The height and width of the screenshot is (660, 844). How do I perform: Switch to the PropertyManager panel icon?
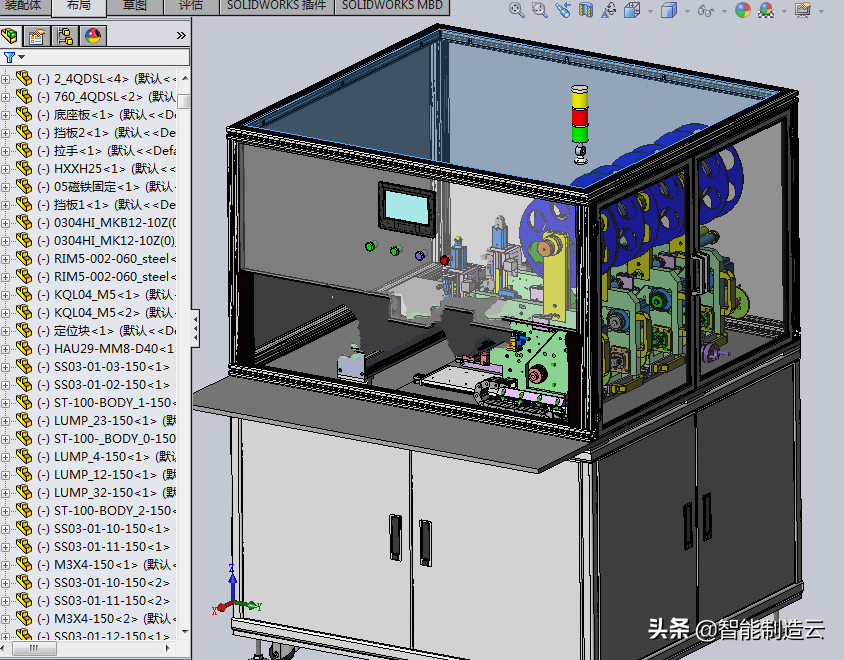[37, 36]
